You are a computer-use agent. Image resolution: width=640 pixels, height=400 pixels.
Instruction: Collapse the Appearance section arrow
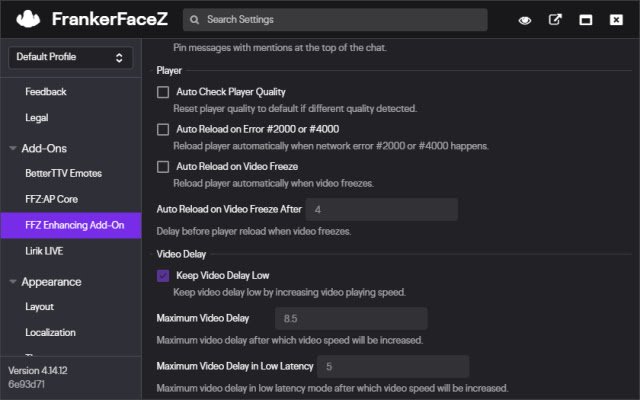coord(11,282)
